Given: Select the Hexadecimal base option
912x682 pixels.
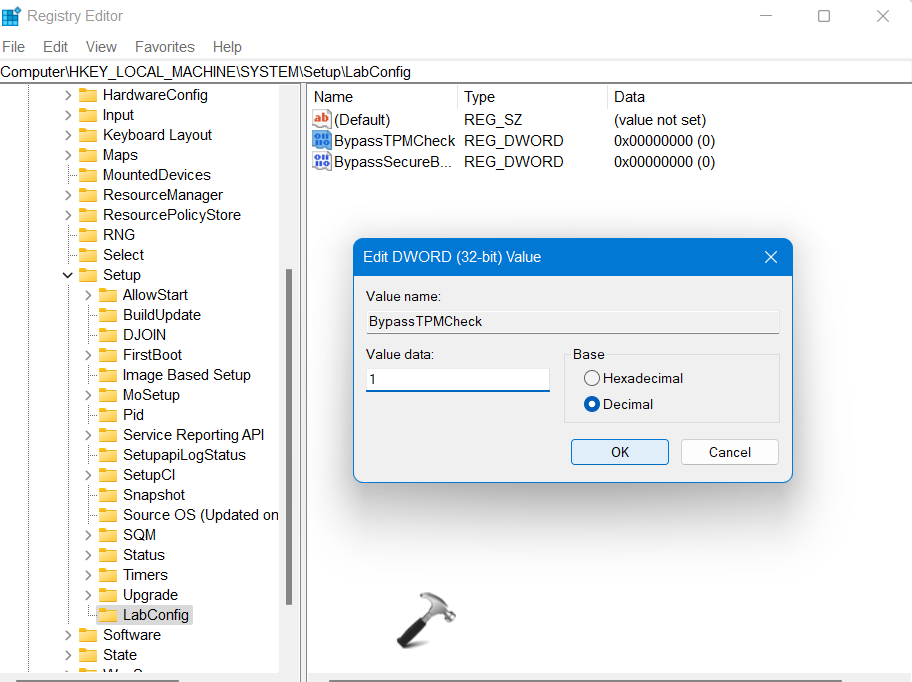Looking at the screenshot, I should point(592,378).
